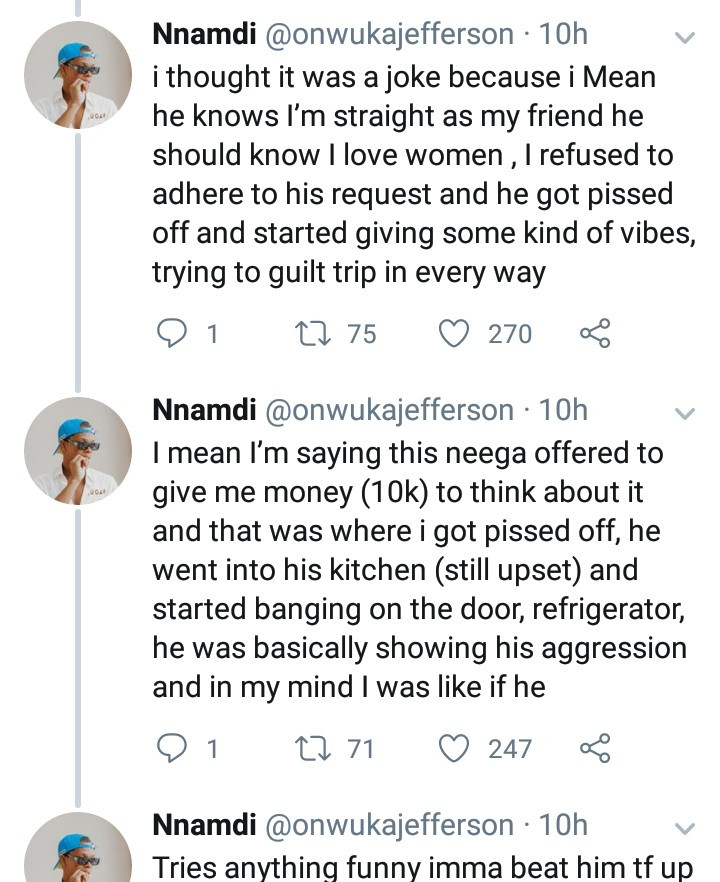This screenshot has width=720, height=882.
Task: Reply to the first tweet about guilt trip
Action: pyautogui.click(x=171, y=334)
